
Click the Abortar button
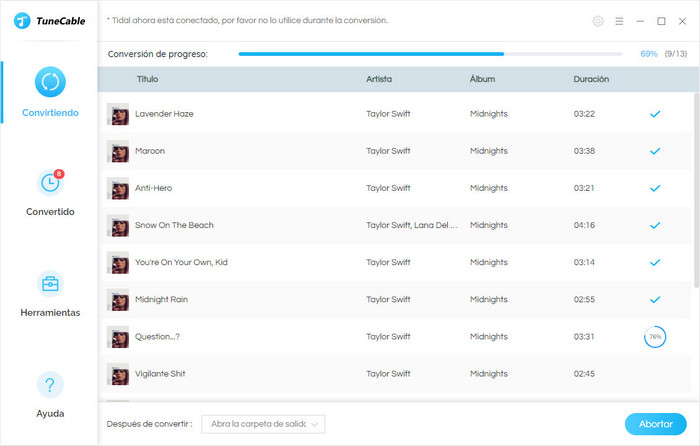[655, 424]
